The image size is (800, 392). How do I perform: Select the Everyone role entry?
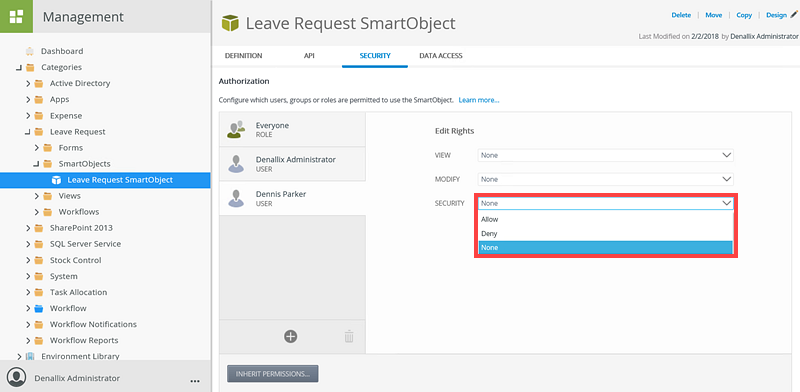(292, 130)
